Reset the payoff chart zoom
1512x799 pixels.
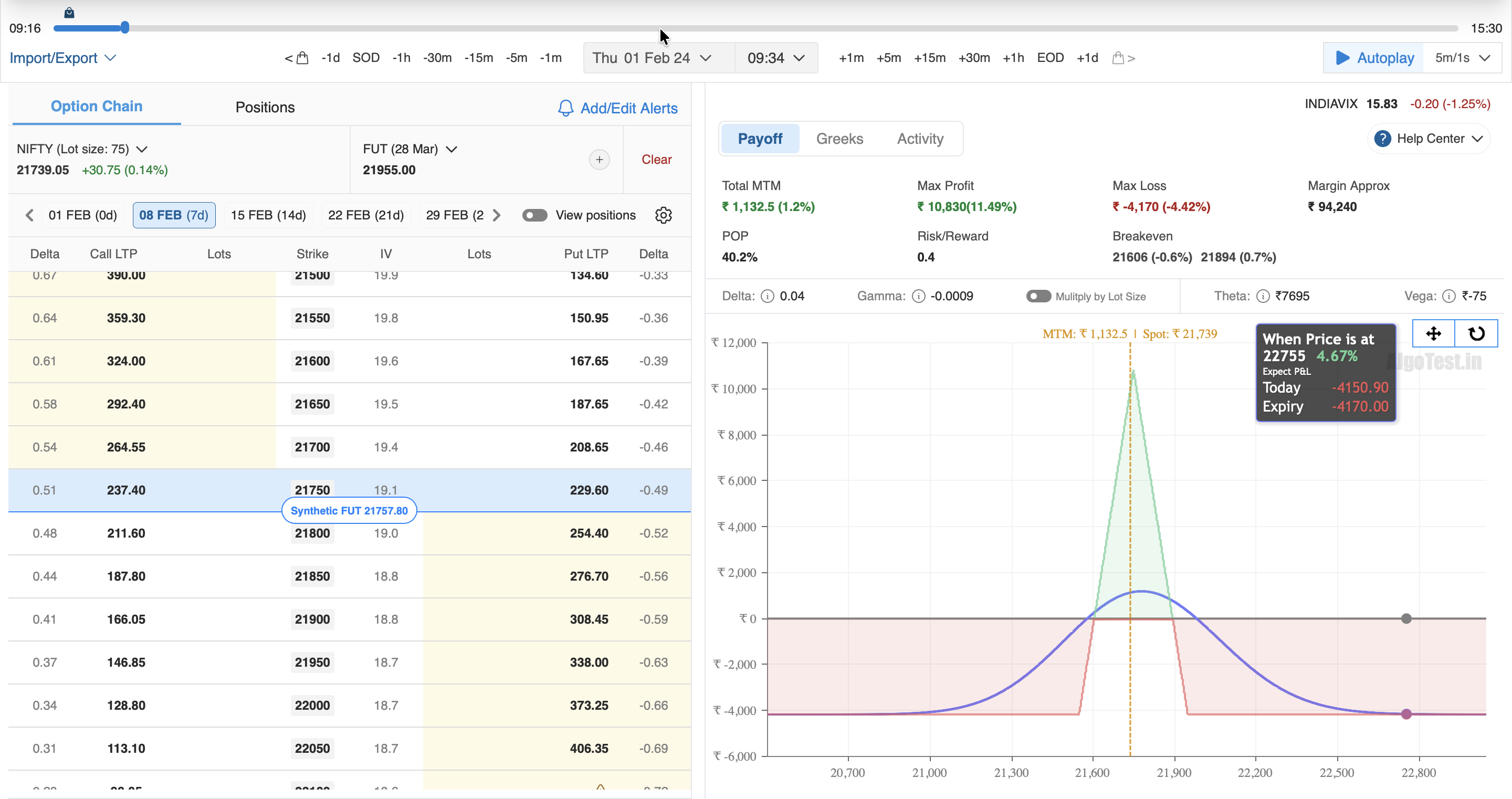[x=1476, y=333]
